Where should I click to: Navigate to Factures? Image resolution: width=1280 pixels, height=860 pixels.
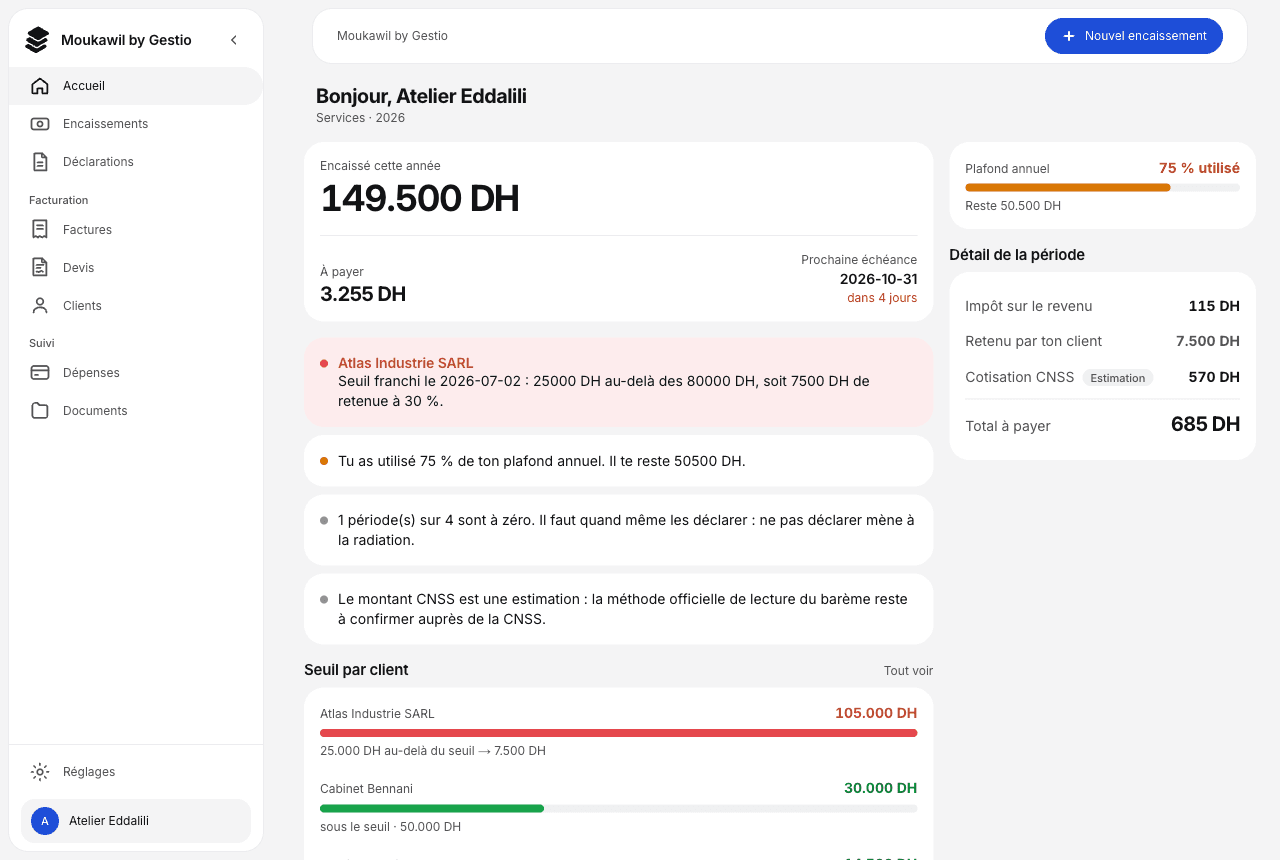(136, 230)
